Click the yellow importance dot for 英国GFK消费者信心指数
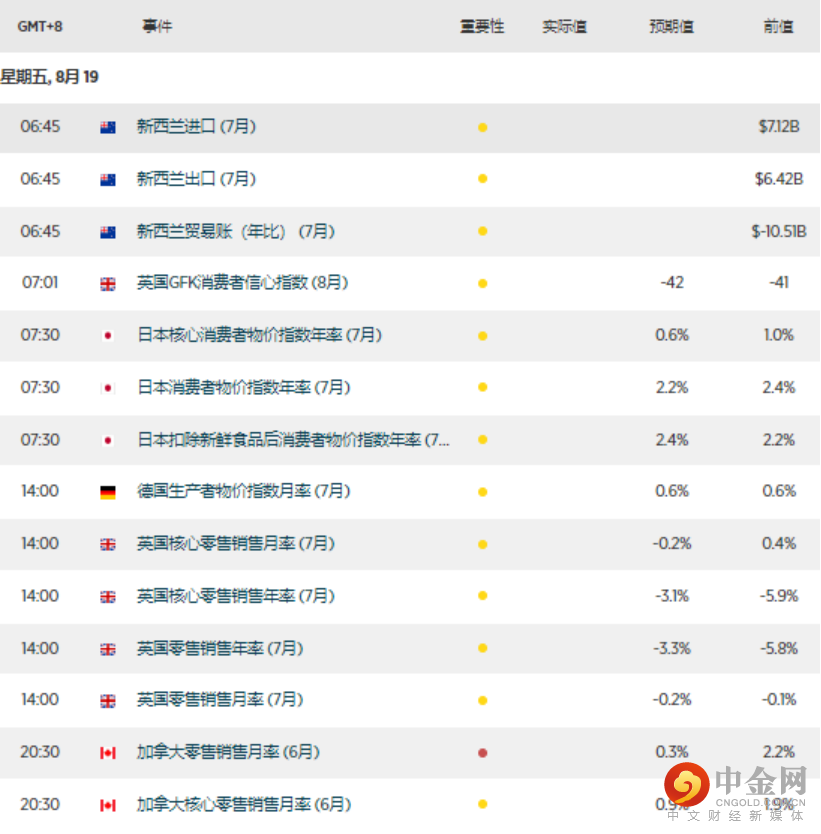 [483, 283]
